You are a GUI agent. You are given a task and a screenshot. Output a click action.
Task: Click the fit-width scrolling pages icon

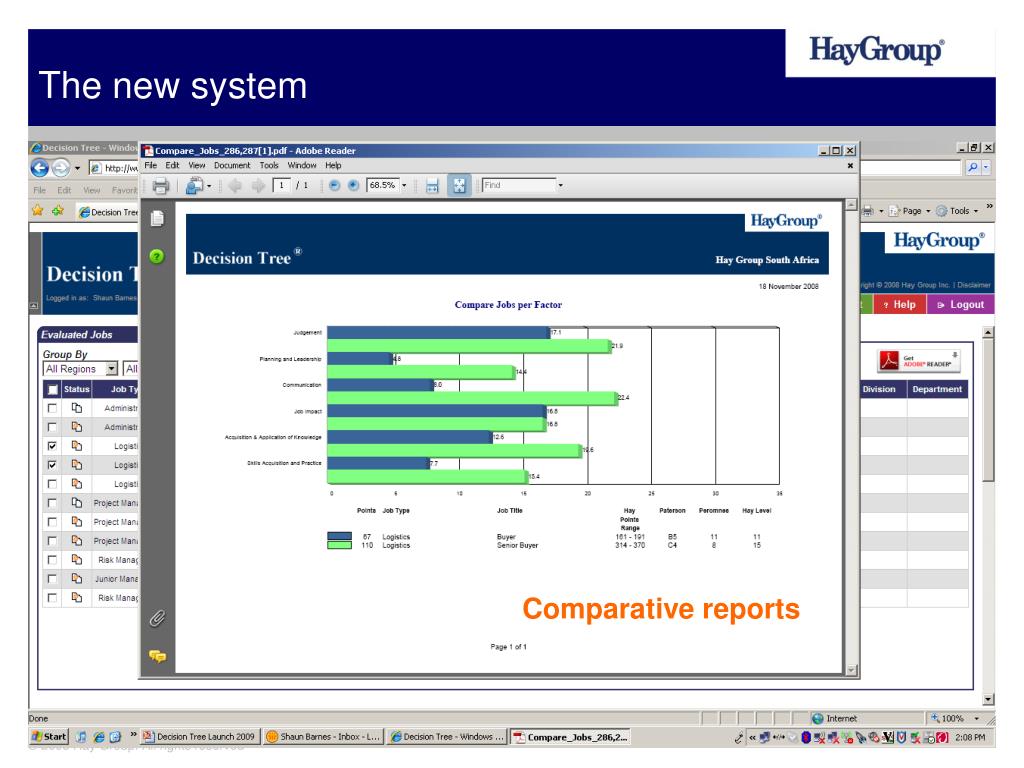[432, 186]
